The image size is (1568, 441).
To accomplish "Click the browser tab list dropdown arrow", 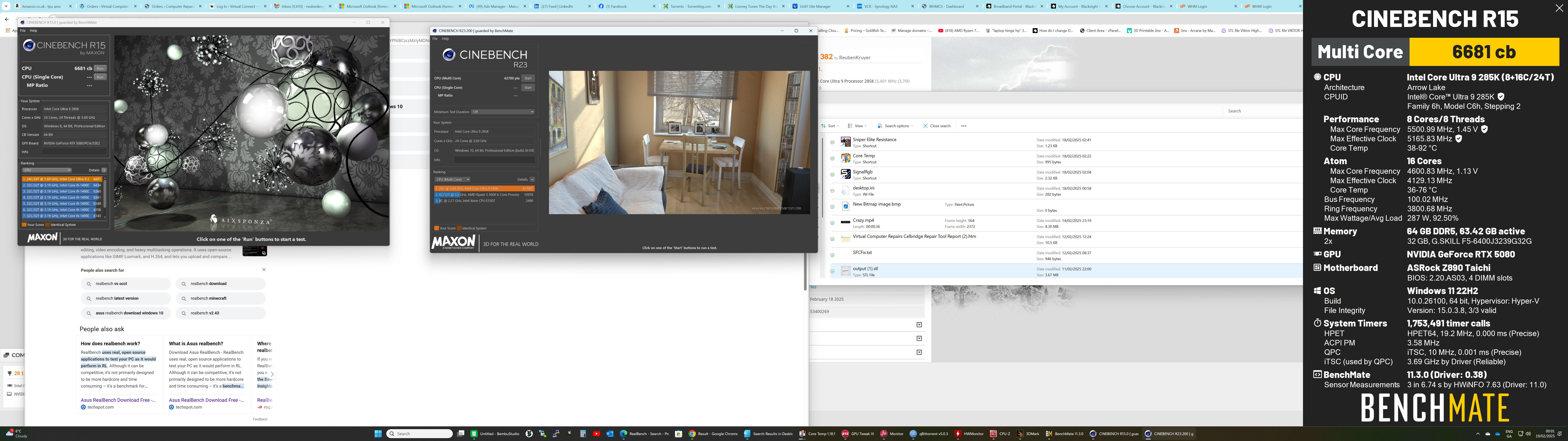I will point(6,6).
